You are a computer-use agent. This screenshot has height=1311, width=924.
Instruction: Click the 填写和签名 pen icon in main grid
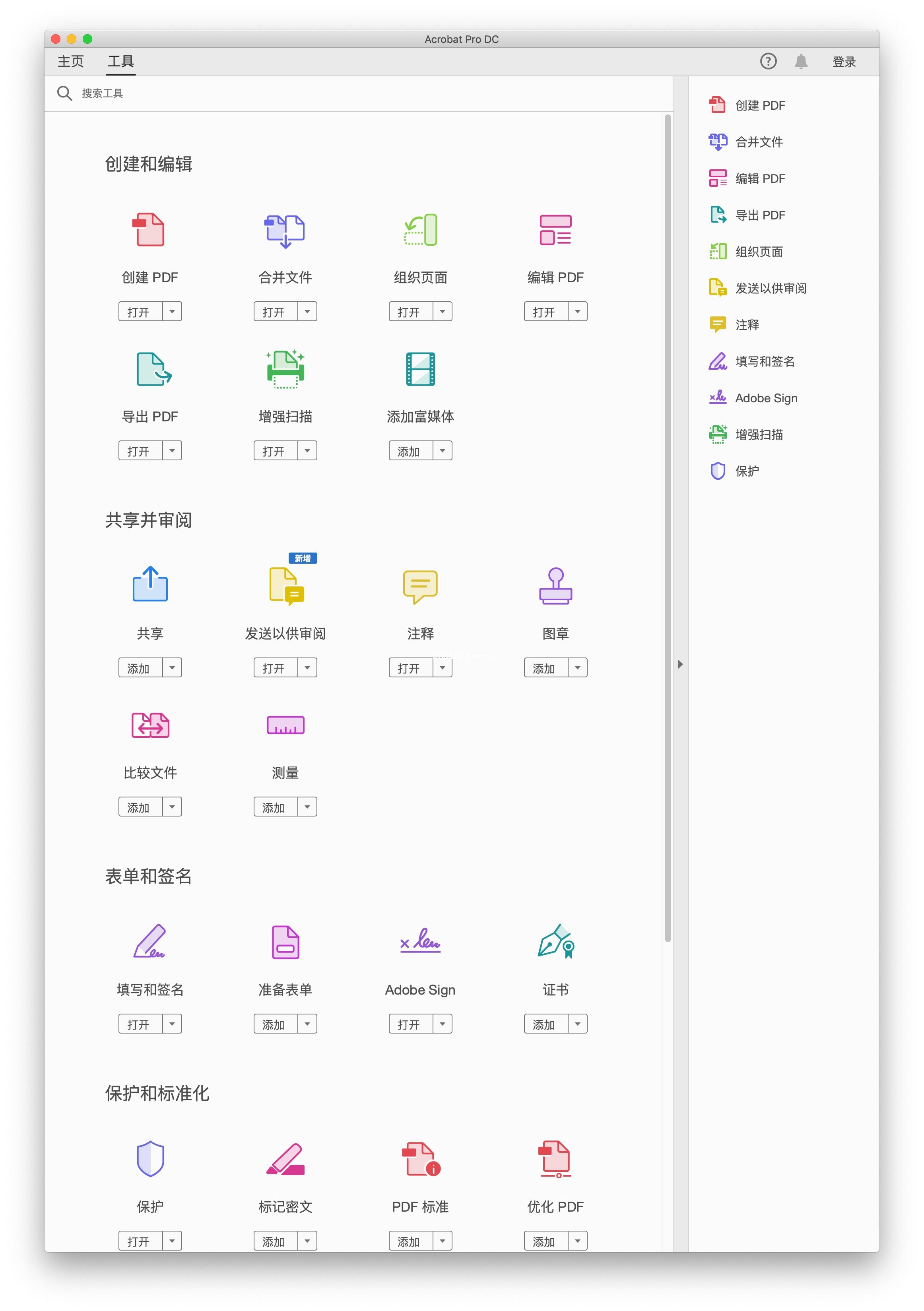tap(149, 941)
